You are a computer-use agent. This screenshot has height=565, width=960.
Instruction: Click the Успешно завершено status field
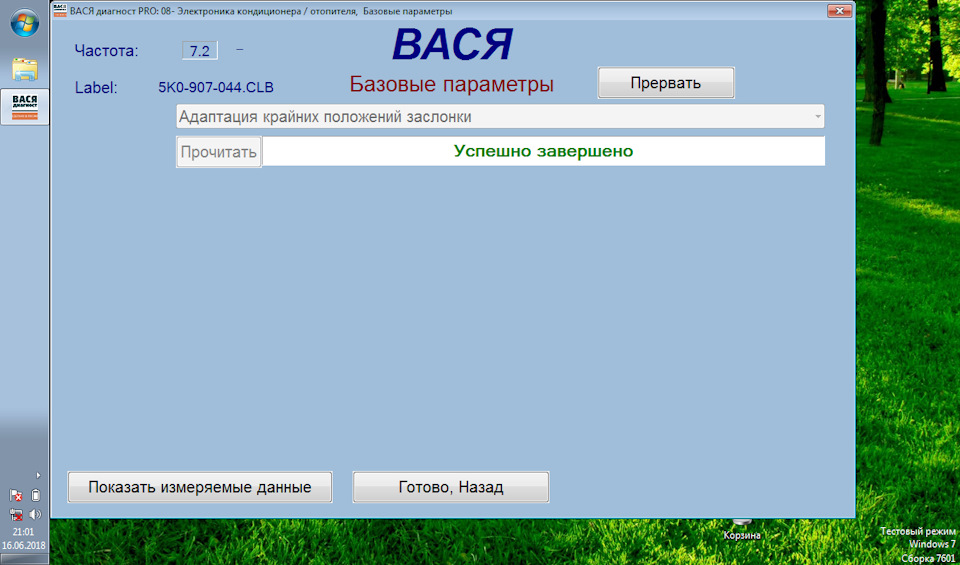[544, 151]
